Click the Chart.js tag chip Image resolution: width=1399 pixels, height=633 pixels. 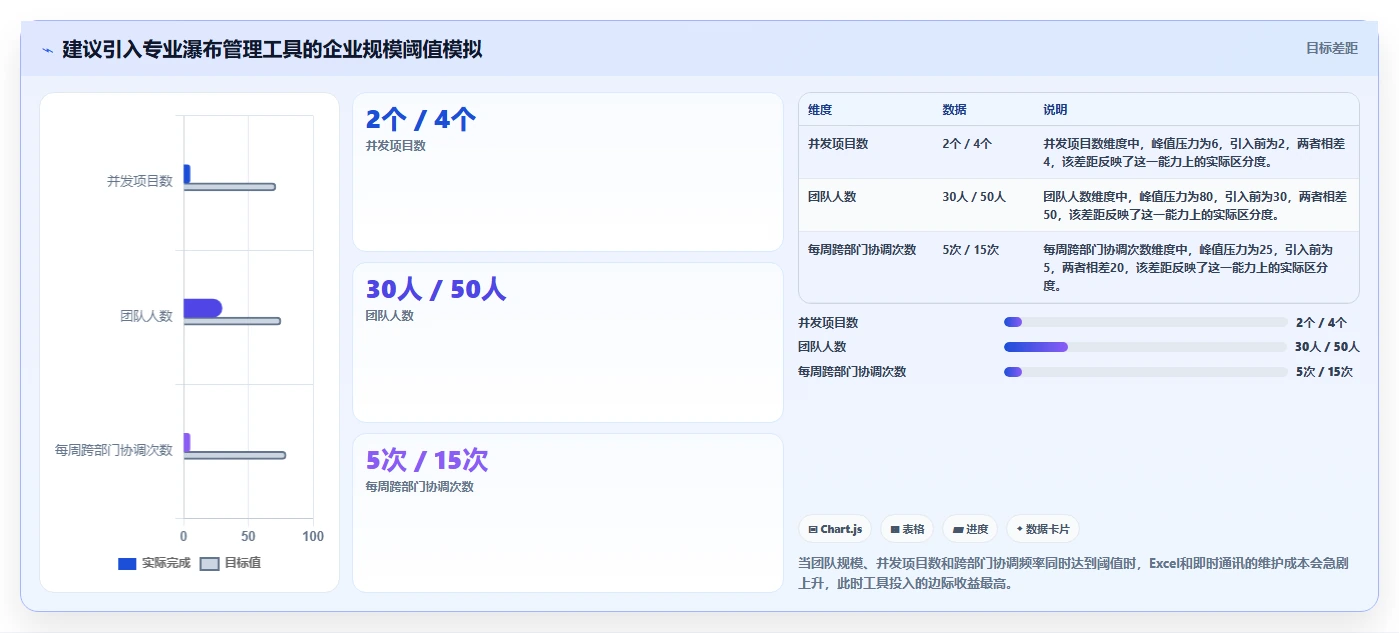click(835, 529)
